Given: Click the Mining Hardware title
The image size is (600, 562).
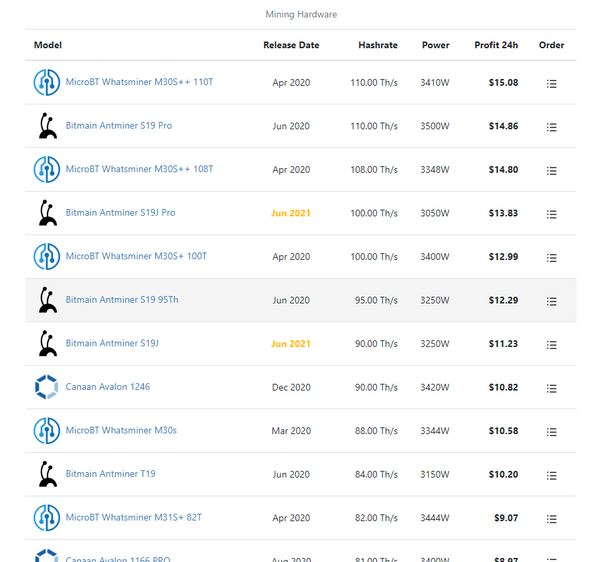Looking at the screenshot, I should (x=301, y=15).
